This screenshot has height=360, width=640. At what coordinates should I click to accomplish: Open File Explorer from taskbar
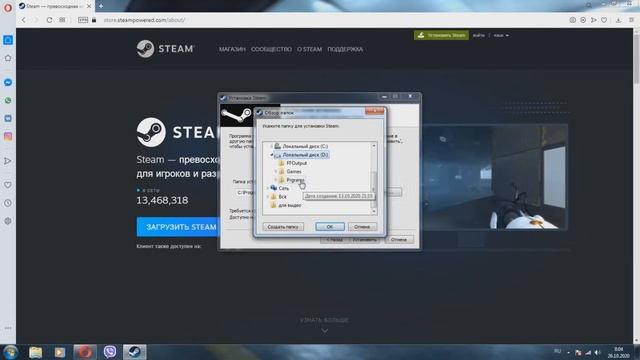coord(36,352)
